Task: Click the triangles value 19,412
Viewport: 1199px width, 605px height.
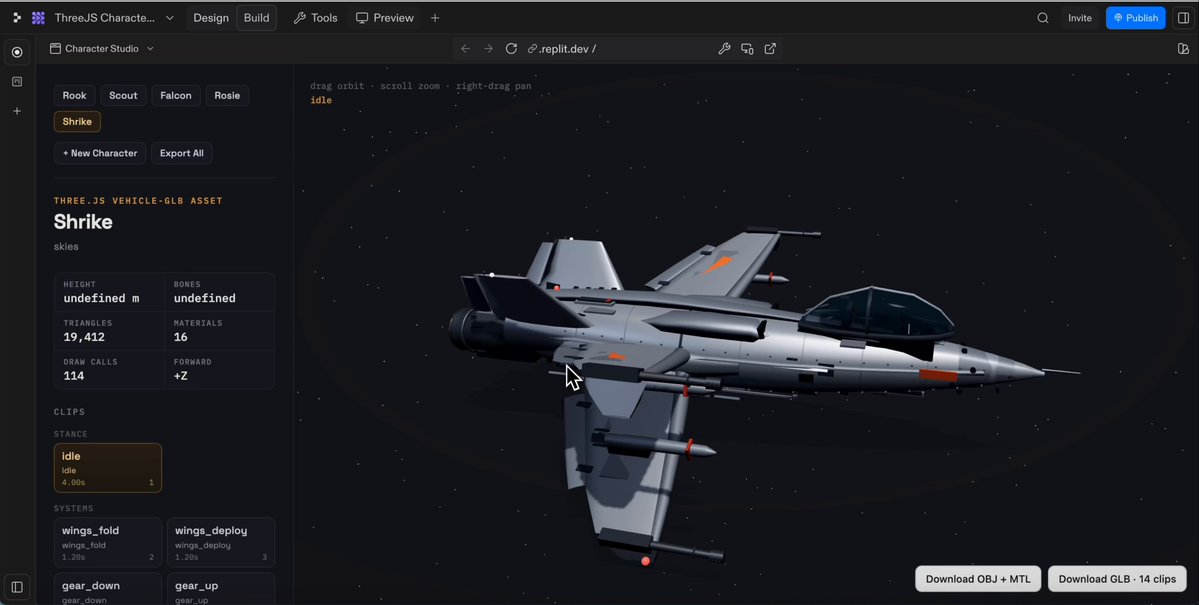Action: click(x=84, y=337)
